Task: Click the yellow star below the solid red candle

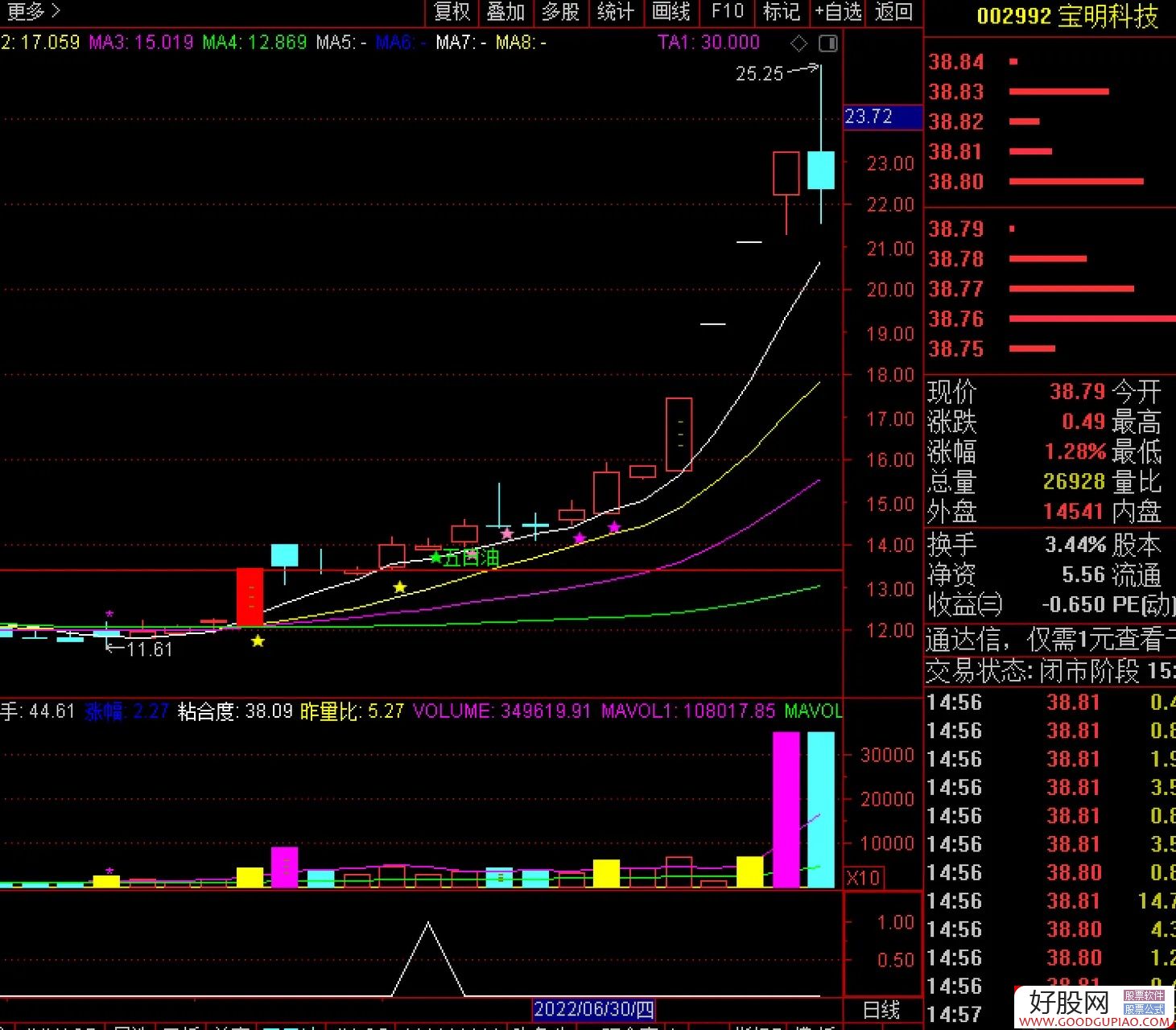Action: pyautogui.click(x=258, y=641)
